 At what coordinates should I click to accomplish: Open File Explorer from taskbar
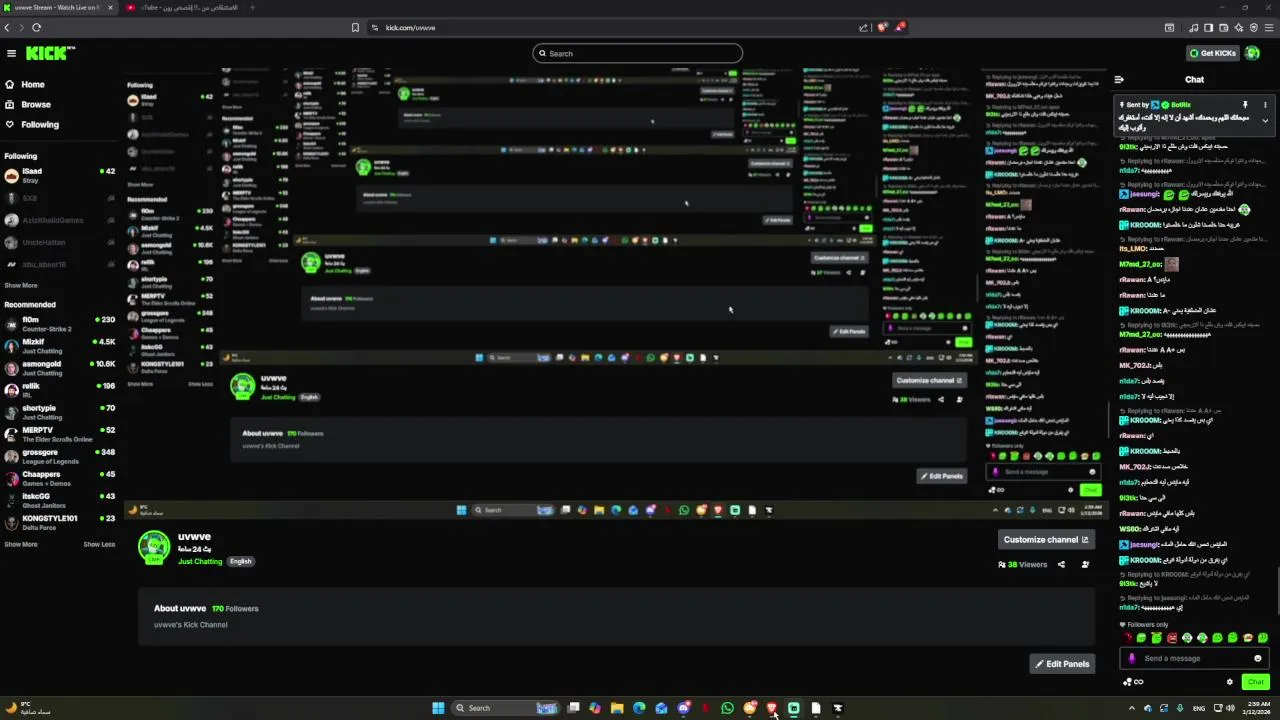617,708
